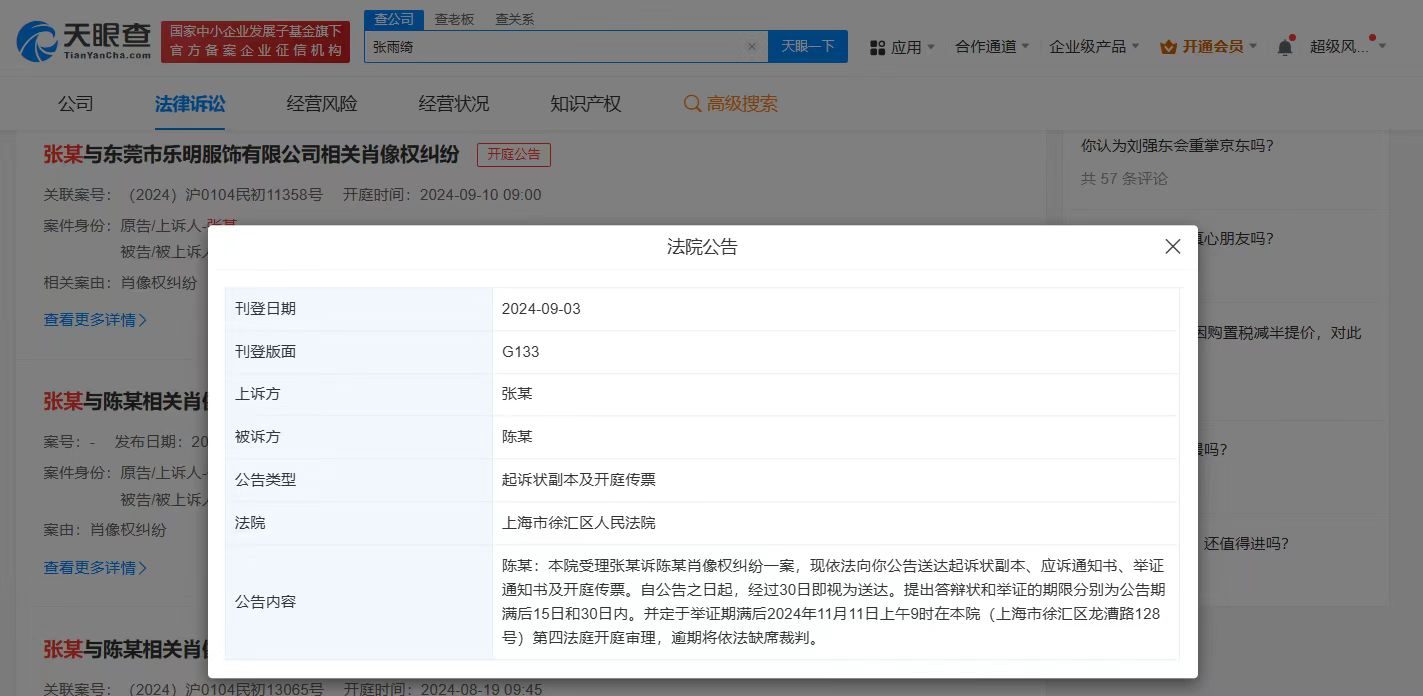
Task: Click the red 开庭公告 badge
Action: tap(513, 154)
